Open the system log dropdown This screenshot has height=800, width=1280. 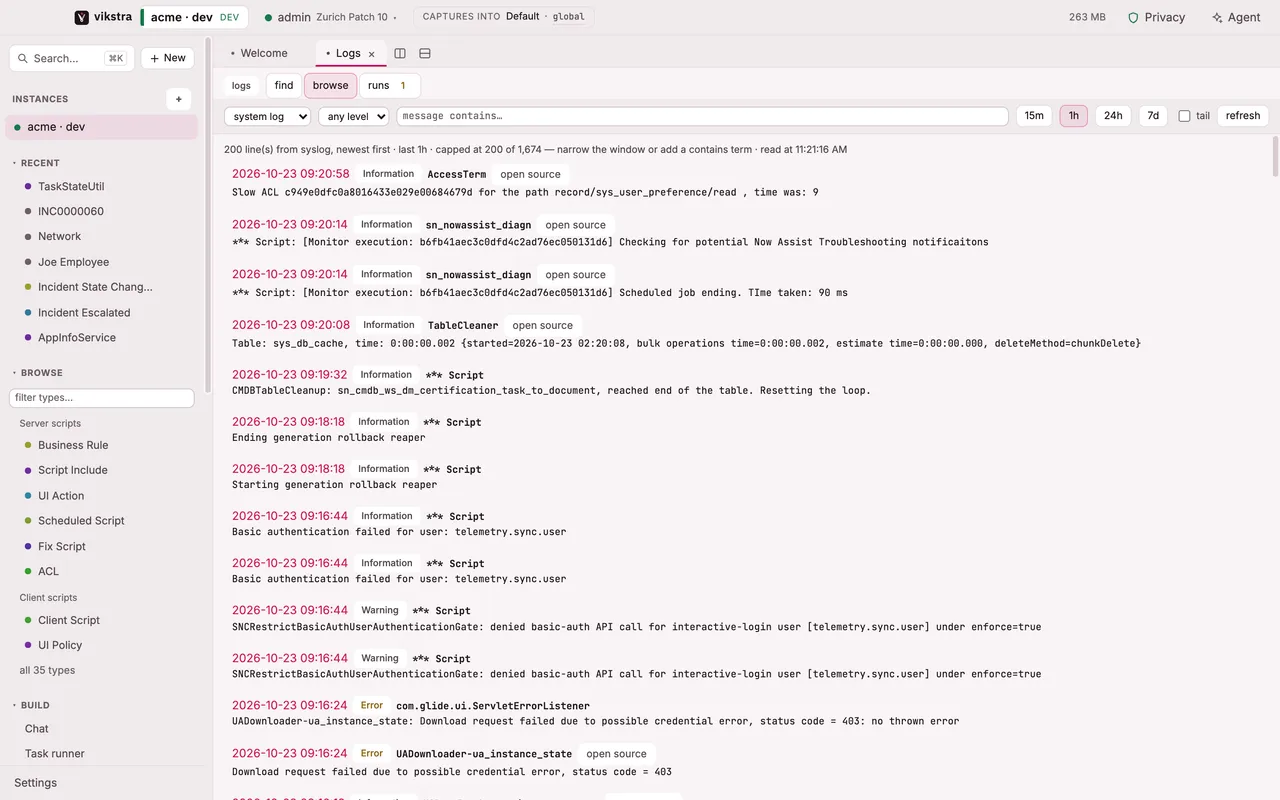[268, 116]
